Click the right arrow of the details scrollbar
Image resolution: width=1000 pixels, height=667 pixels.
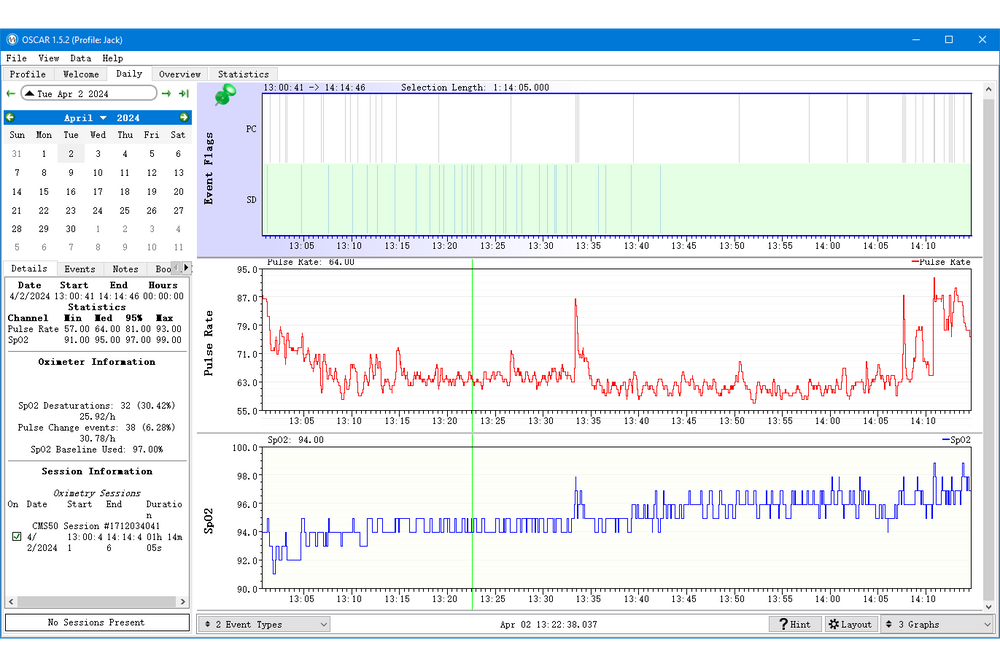183,601
